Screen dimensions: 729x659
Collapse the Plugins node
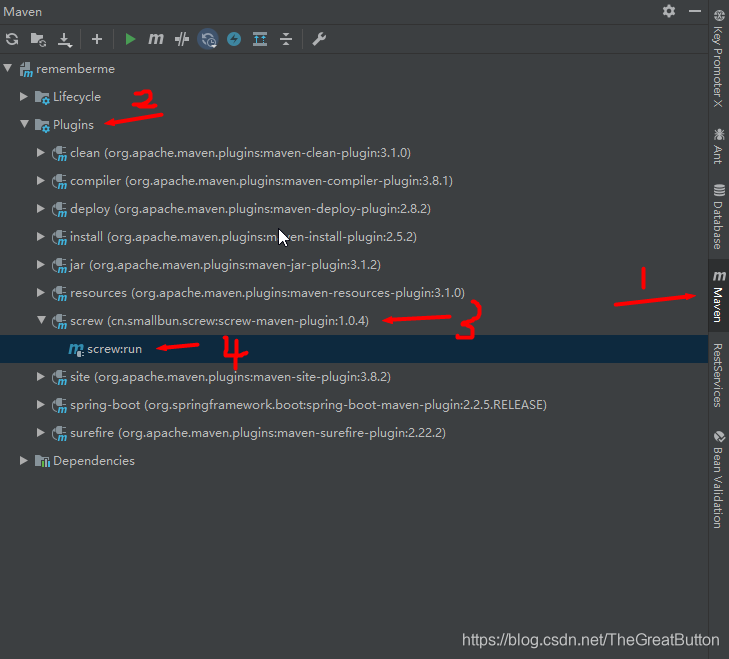point(25,124)
